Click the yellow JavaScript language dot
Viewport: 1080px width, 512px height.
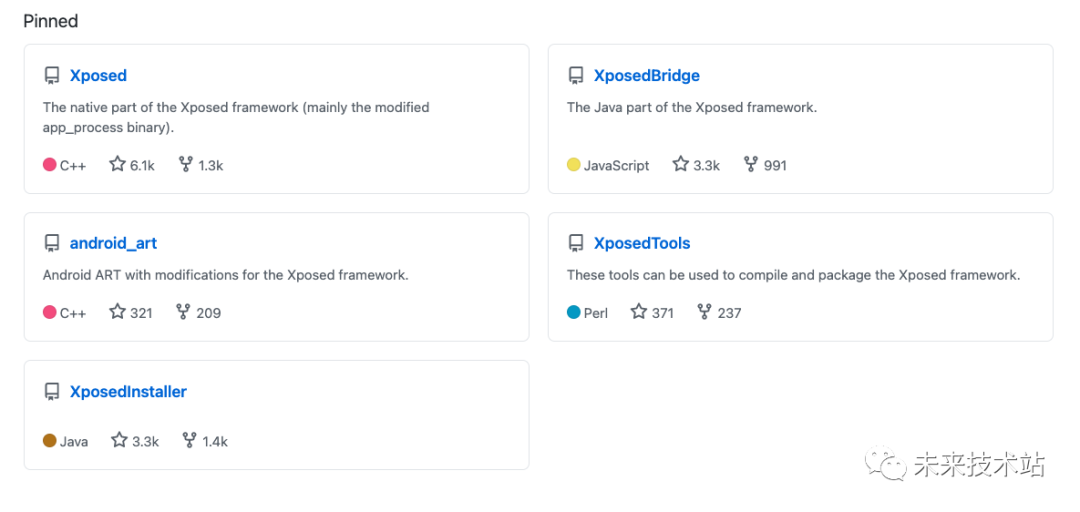[574, 165]
